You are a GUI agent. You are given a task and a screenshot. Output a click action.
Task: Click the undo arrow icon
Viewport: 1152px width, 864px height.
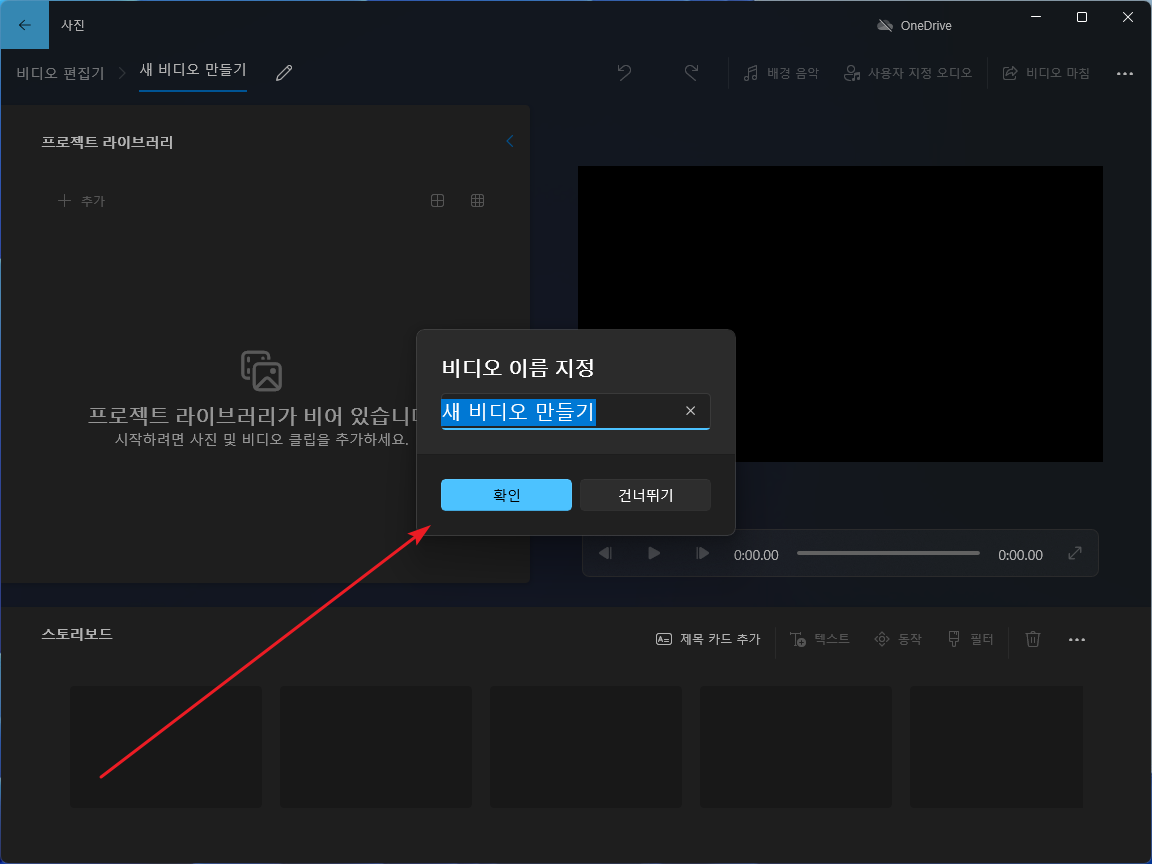[624, 72]
